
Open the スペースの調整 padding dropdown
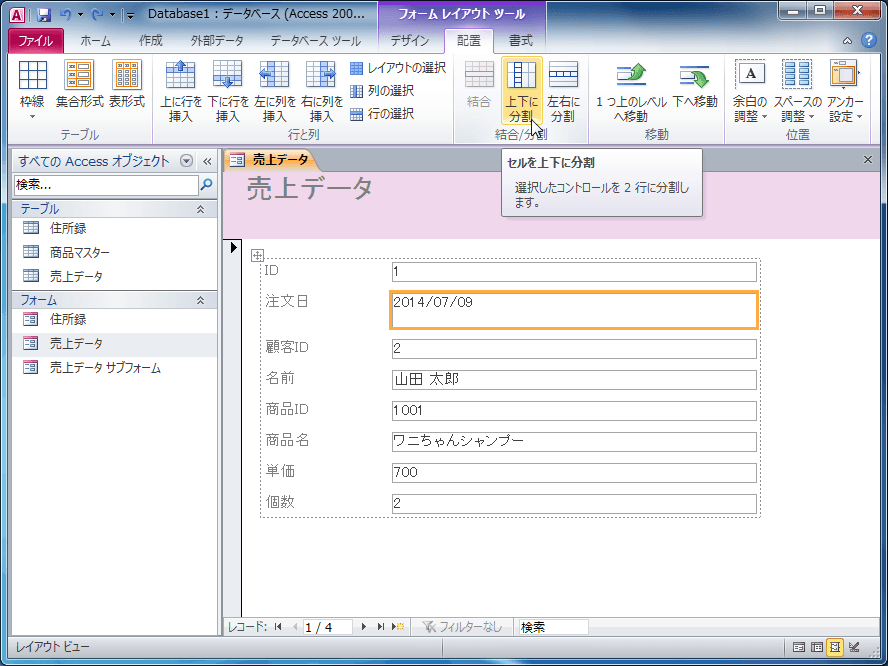coord(797,91)
